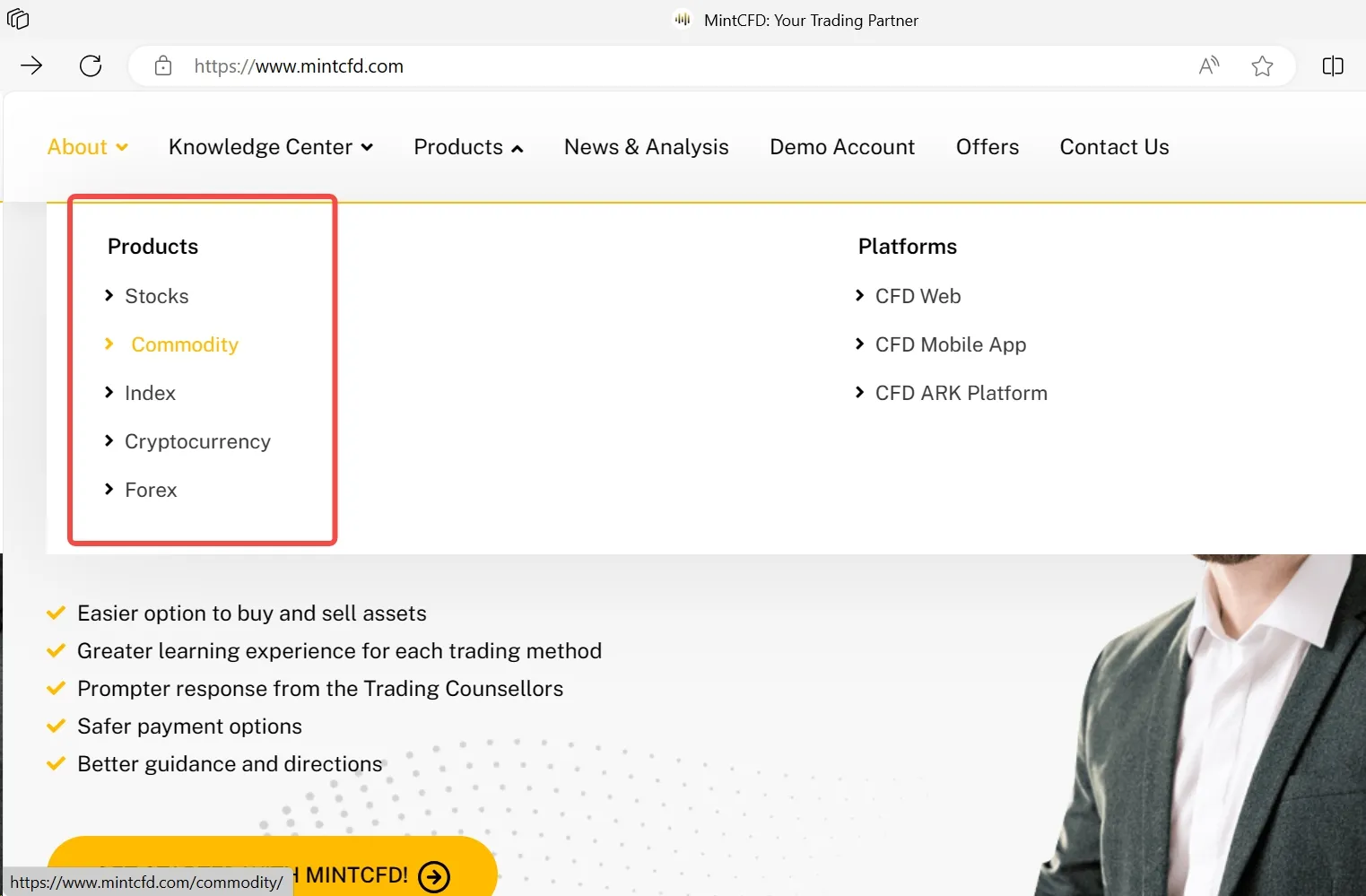Viewport: 1366px width, 896px height.
Task: Click the MINTCFD! yellow call-to-action button
Action: coord(272,866)
